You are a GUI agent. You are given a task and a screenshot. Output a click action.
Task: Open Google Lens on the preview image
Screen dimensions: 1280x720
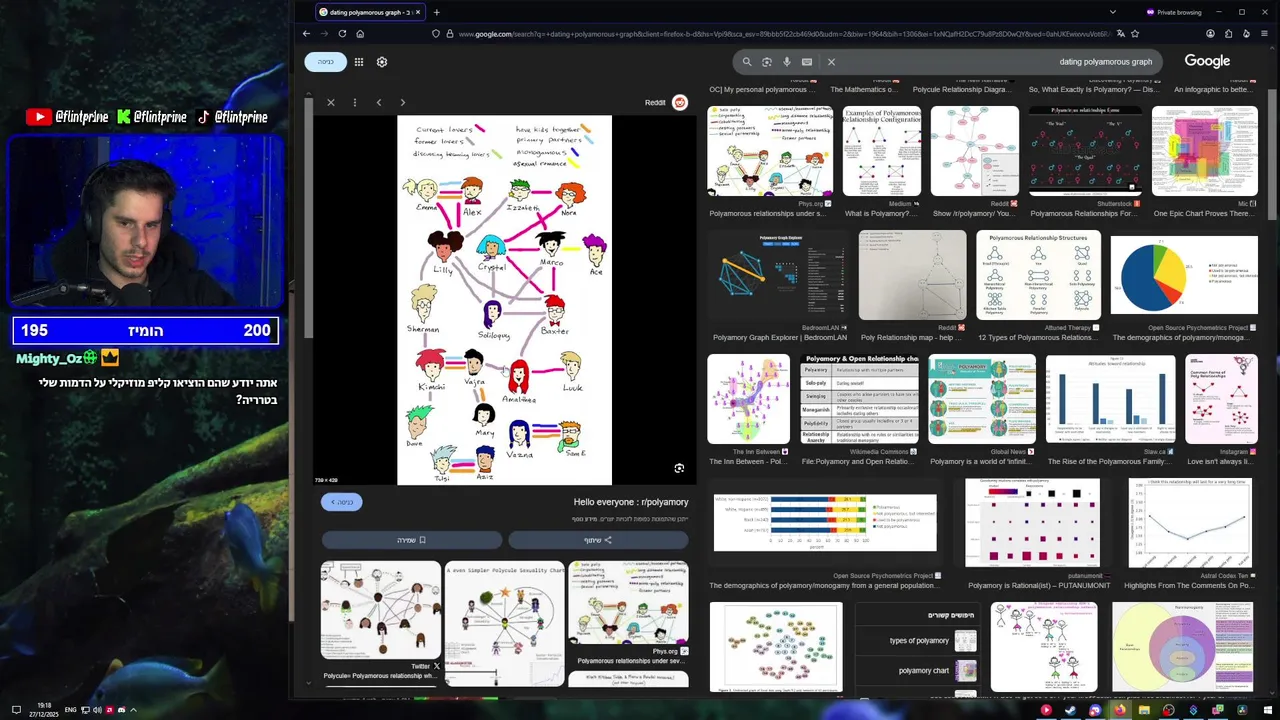pos(679,468)
